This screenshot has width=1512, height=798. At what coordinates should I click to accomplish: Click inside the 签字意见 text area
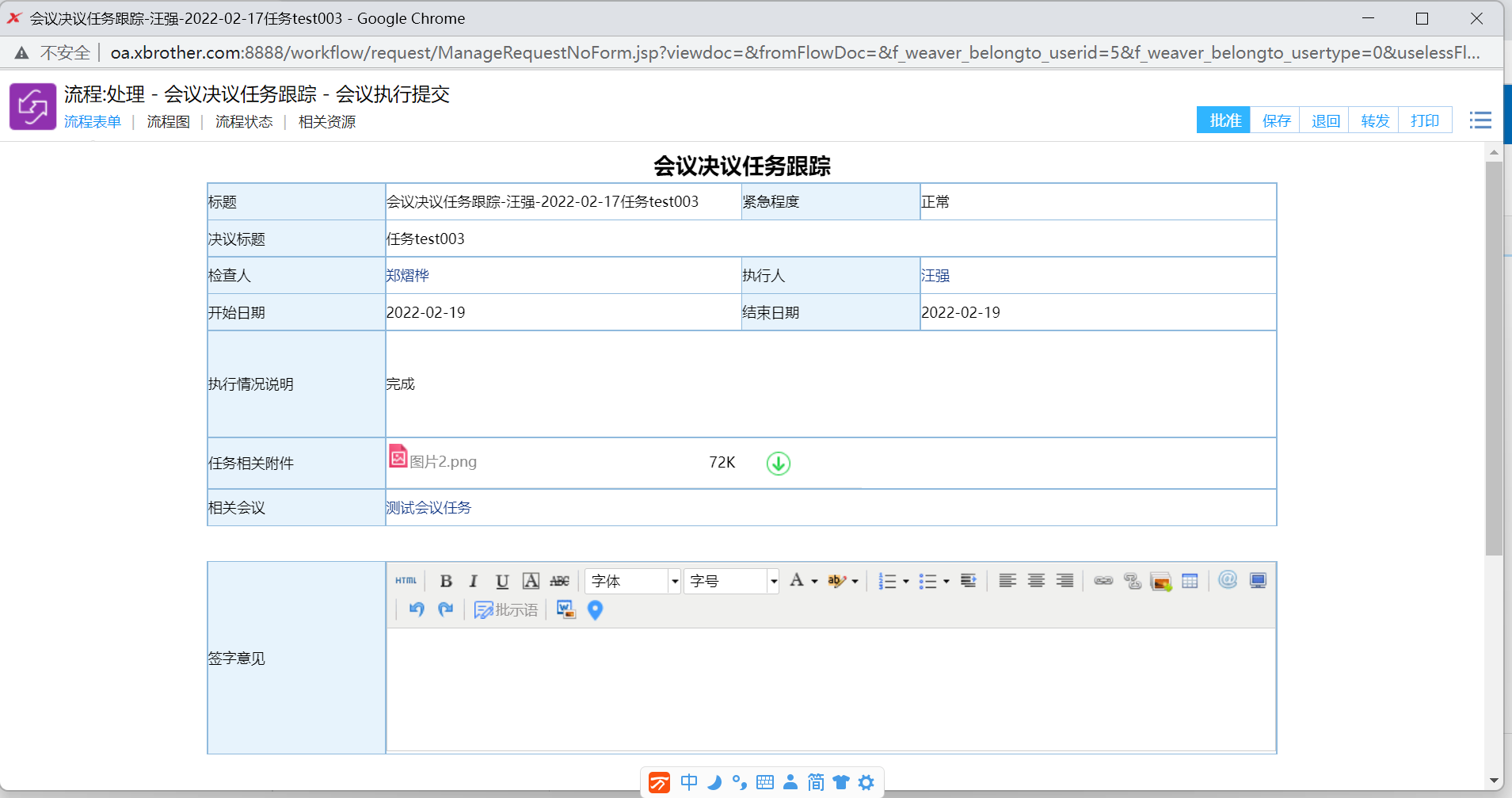click(x=830, y=688)
